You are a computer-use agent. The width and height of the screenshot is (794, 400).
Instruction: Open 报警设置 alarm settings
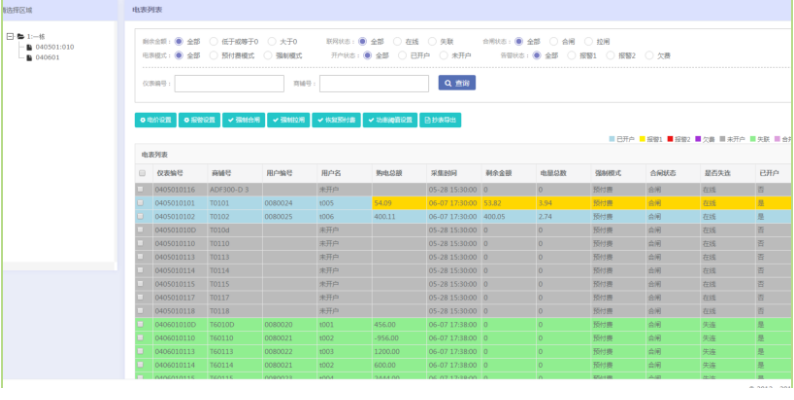tap(199, 120)
